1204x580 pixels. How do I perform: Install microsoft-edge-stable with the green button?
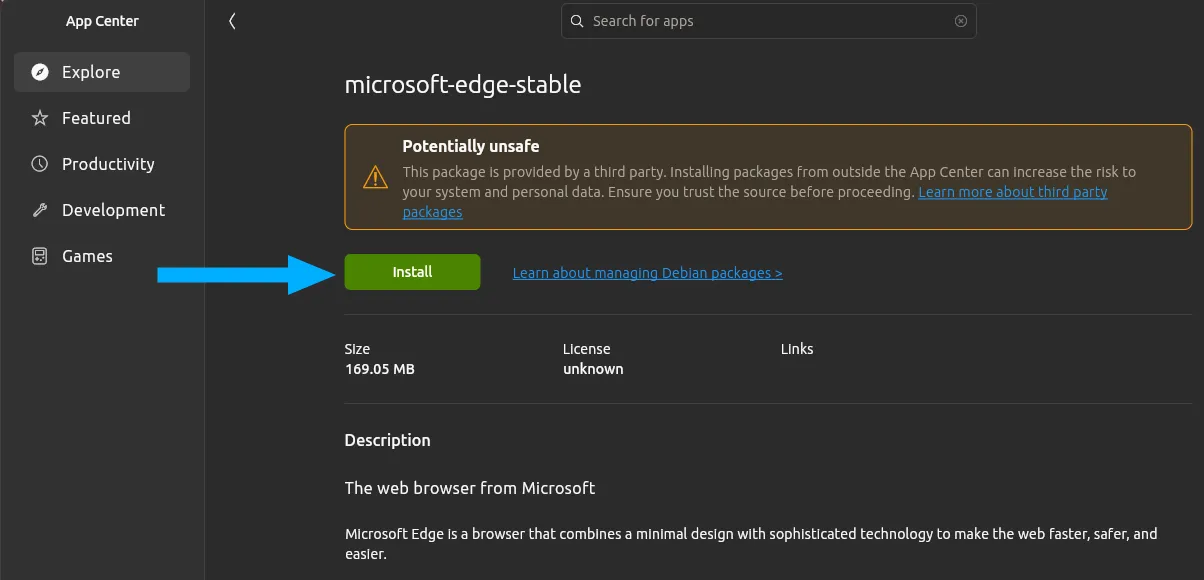[412, 272]
